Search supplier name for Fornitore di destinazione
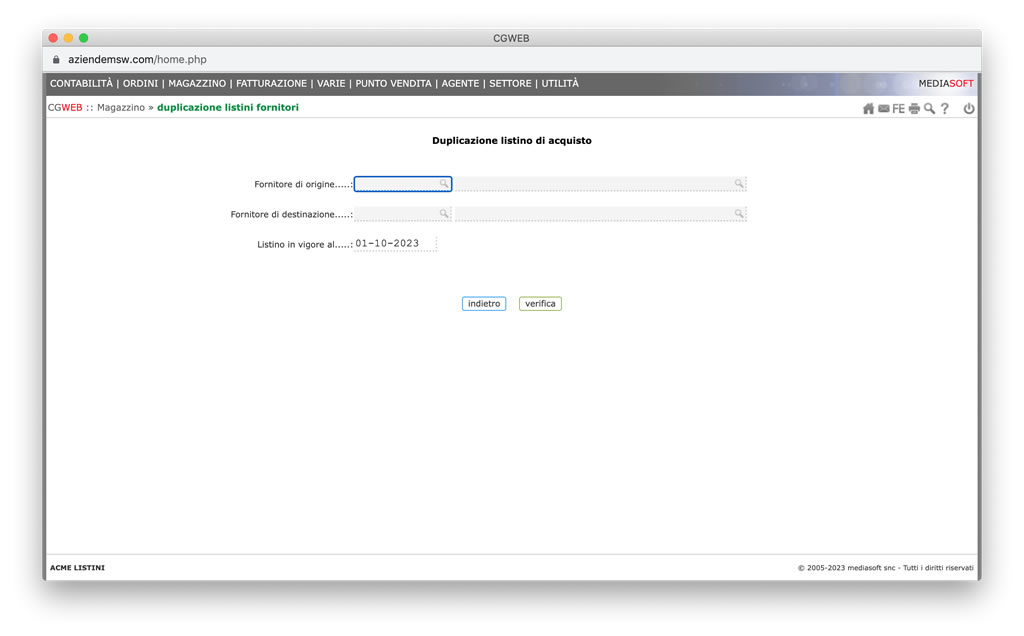This screenshot has height=636, width=1024. [x=739, y=214]
